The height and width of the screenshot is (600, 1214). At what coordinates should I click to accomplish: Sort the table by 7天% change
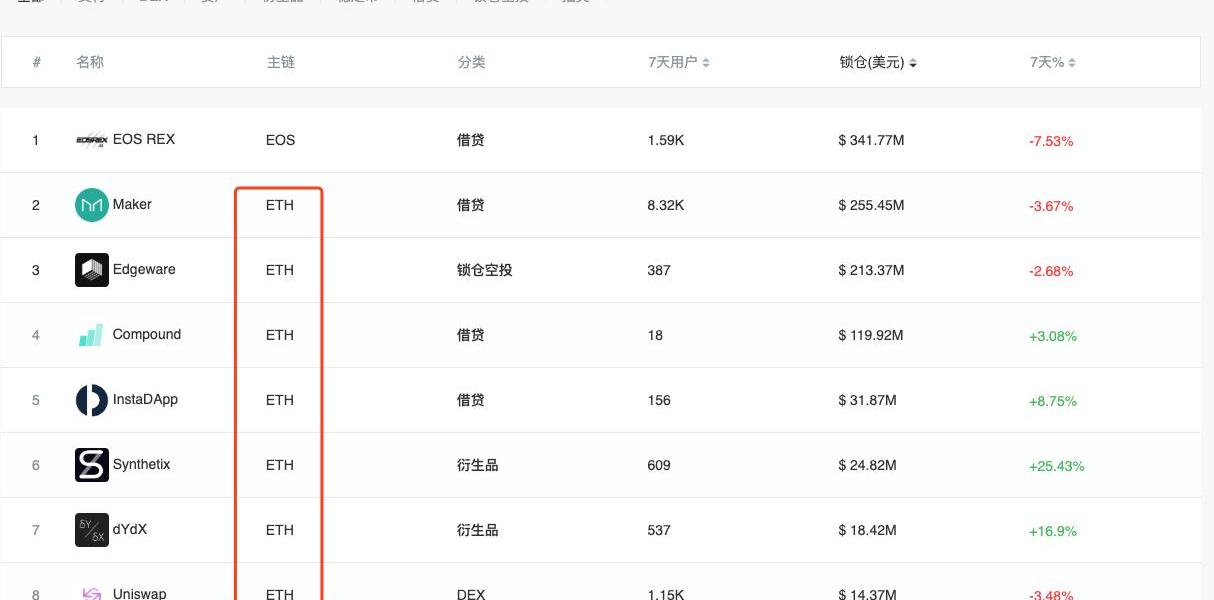click(1052, 63)
